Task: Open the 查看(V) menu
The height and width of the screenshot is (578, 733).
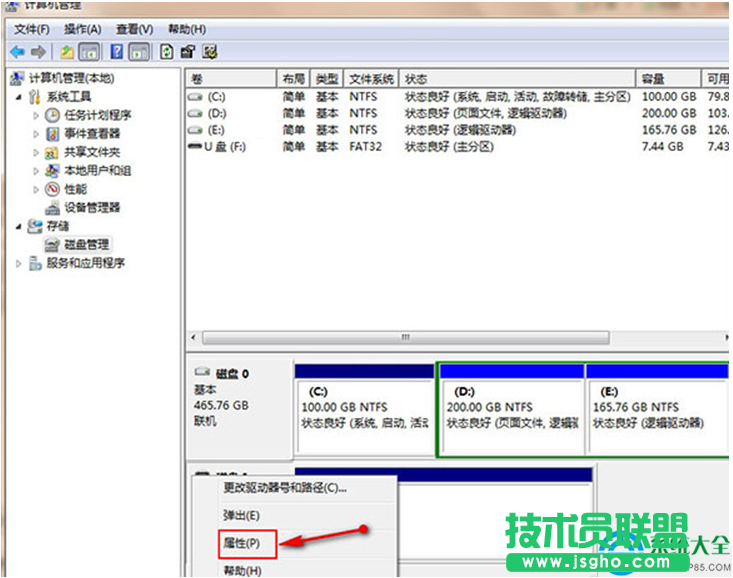Action: (x=134, y=29)
